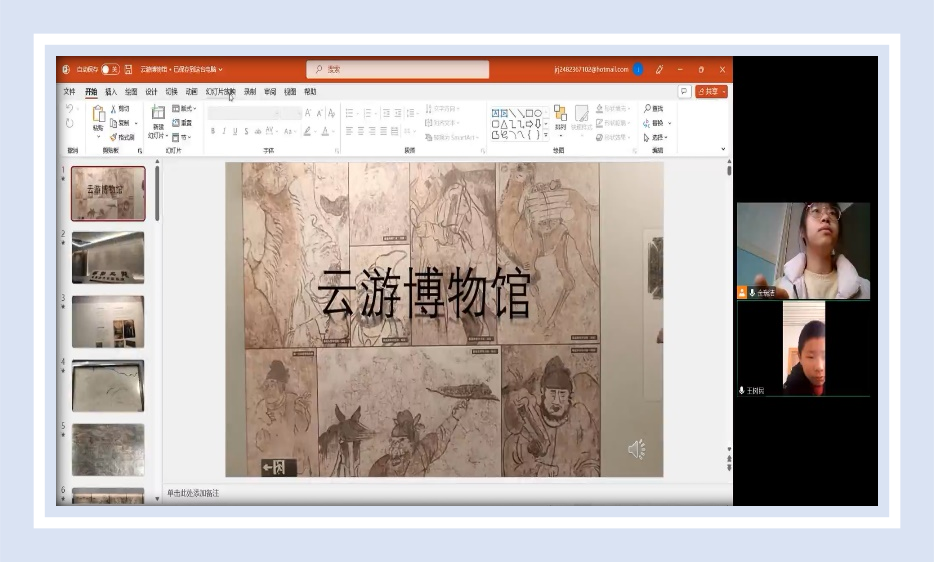This screenshot has width=935, height=563.
Task: Click the Decrease Font Size icon
Action: [x=320, y=113]
